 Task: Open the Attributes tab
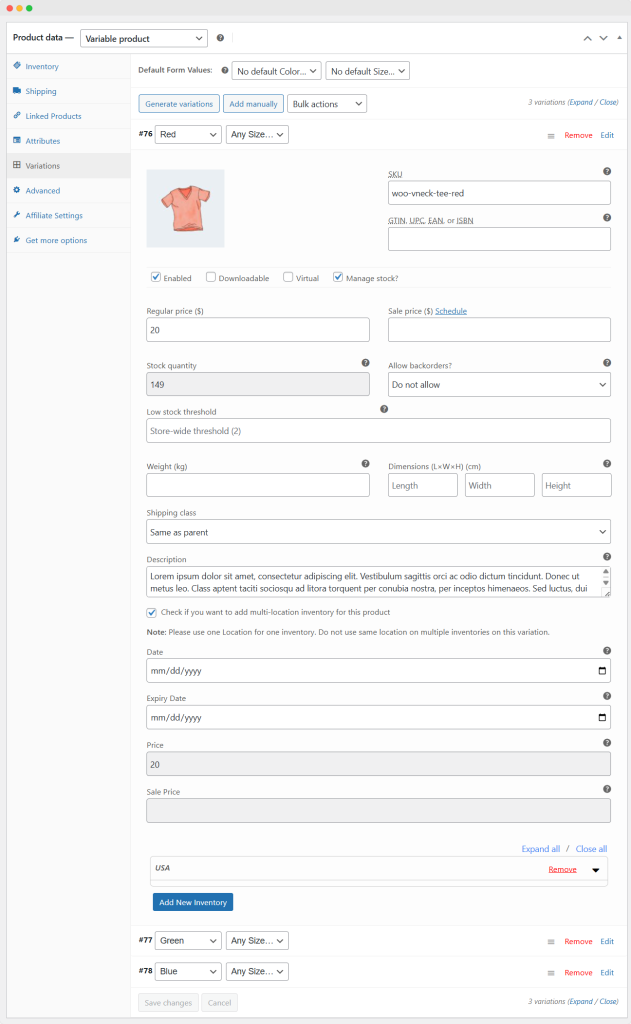[x=43, y=141]
